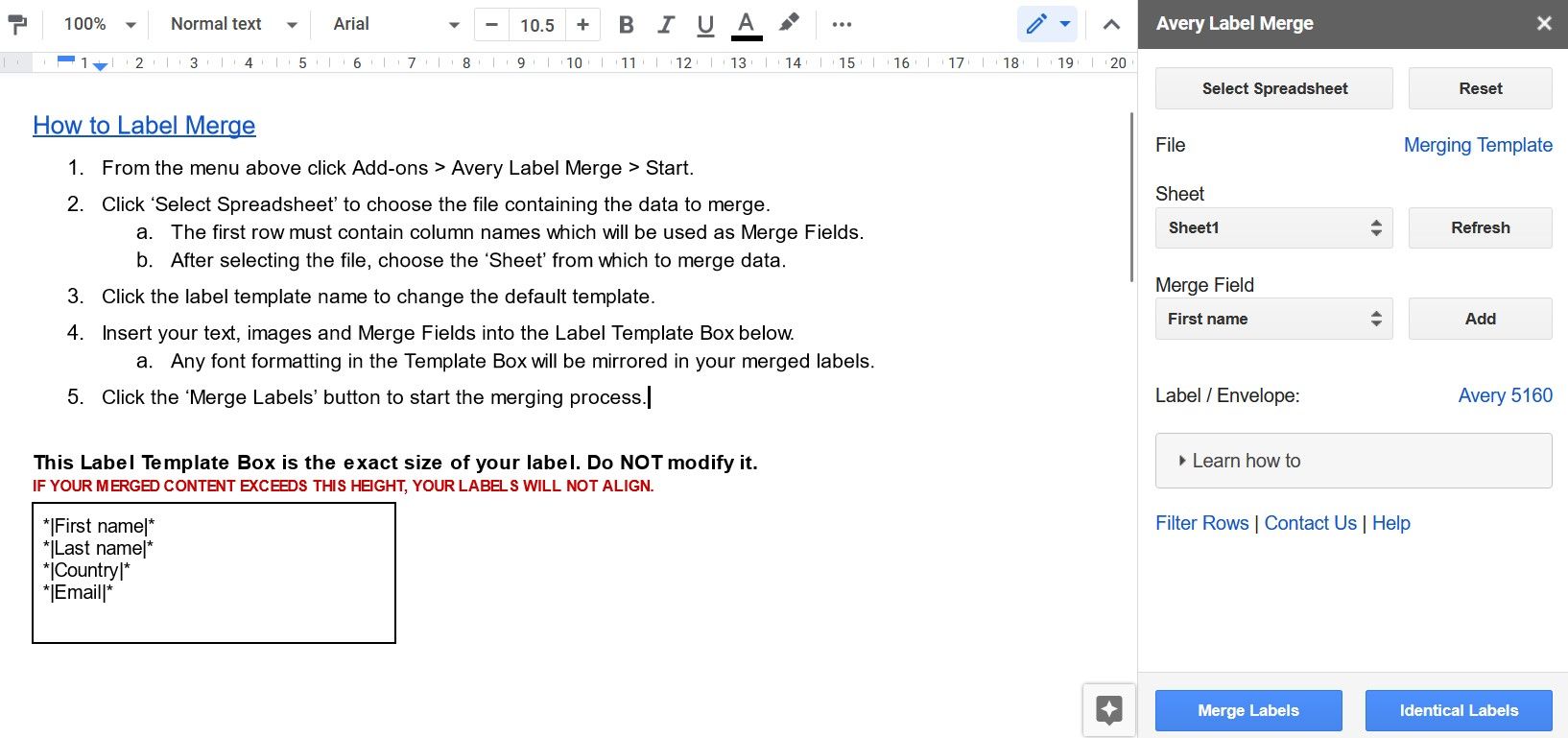Open the zoom level dropdown

click(100, 24)
